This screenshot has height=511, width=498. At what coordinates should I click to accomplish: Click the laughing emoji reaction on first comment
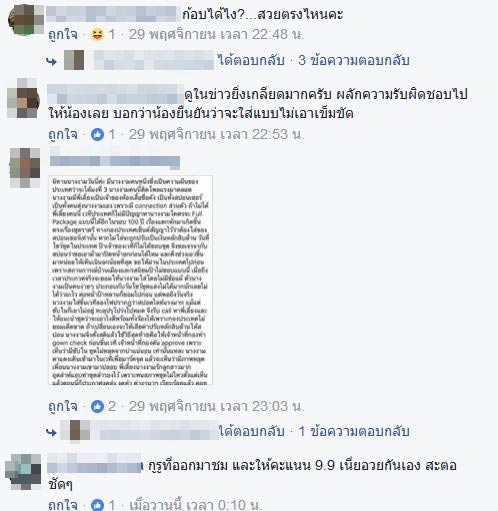(97, 34)
